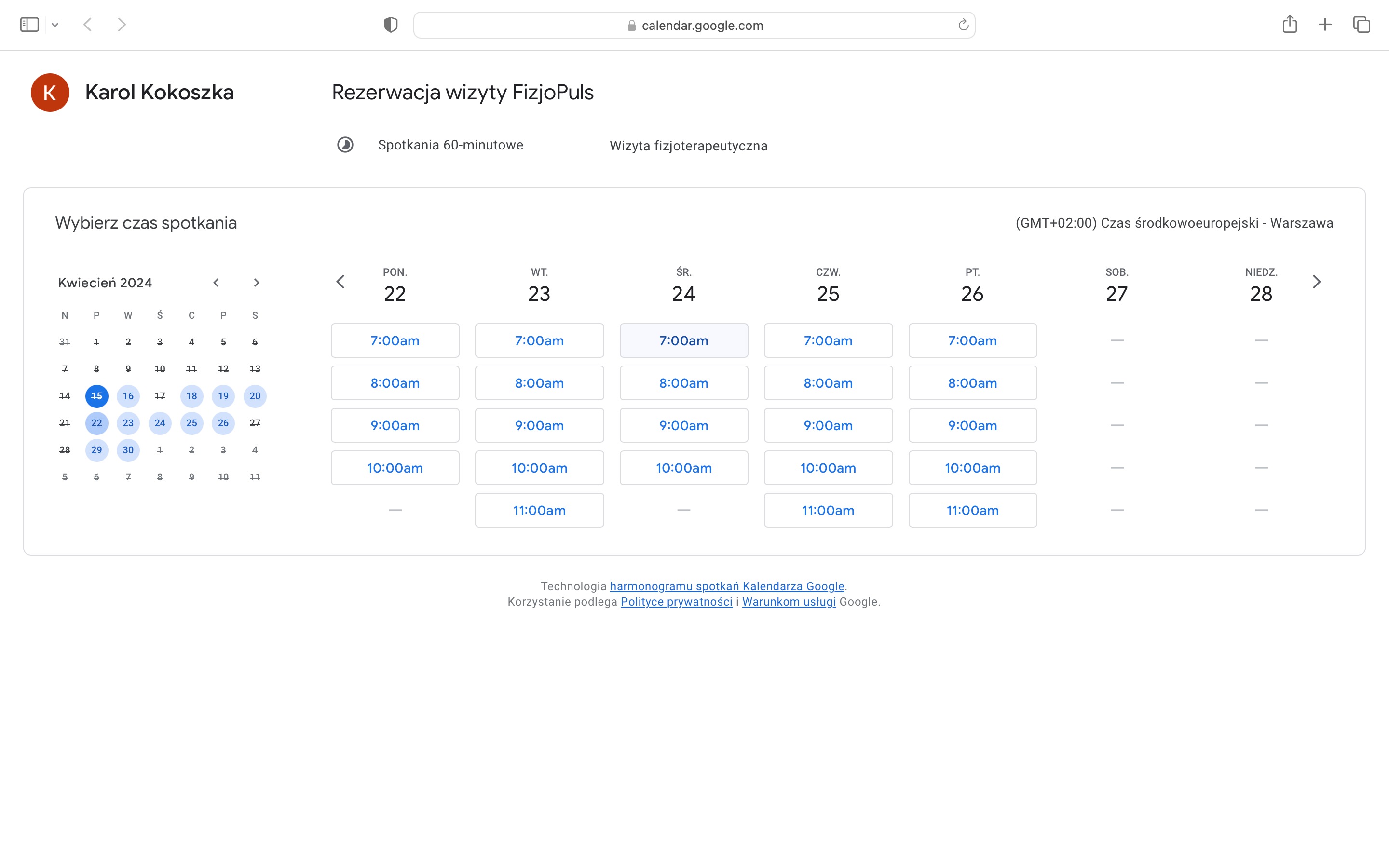This screenshot has width=1389, height=868.
Task: Select April 20 in mini calendar
Action: [x=255, y=396]
